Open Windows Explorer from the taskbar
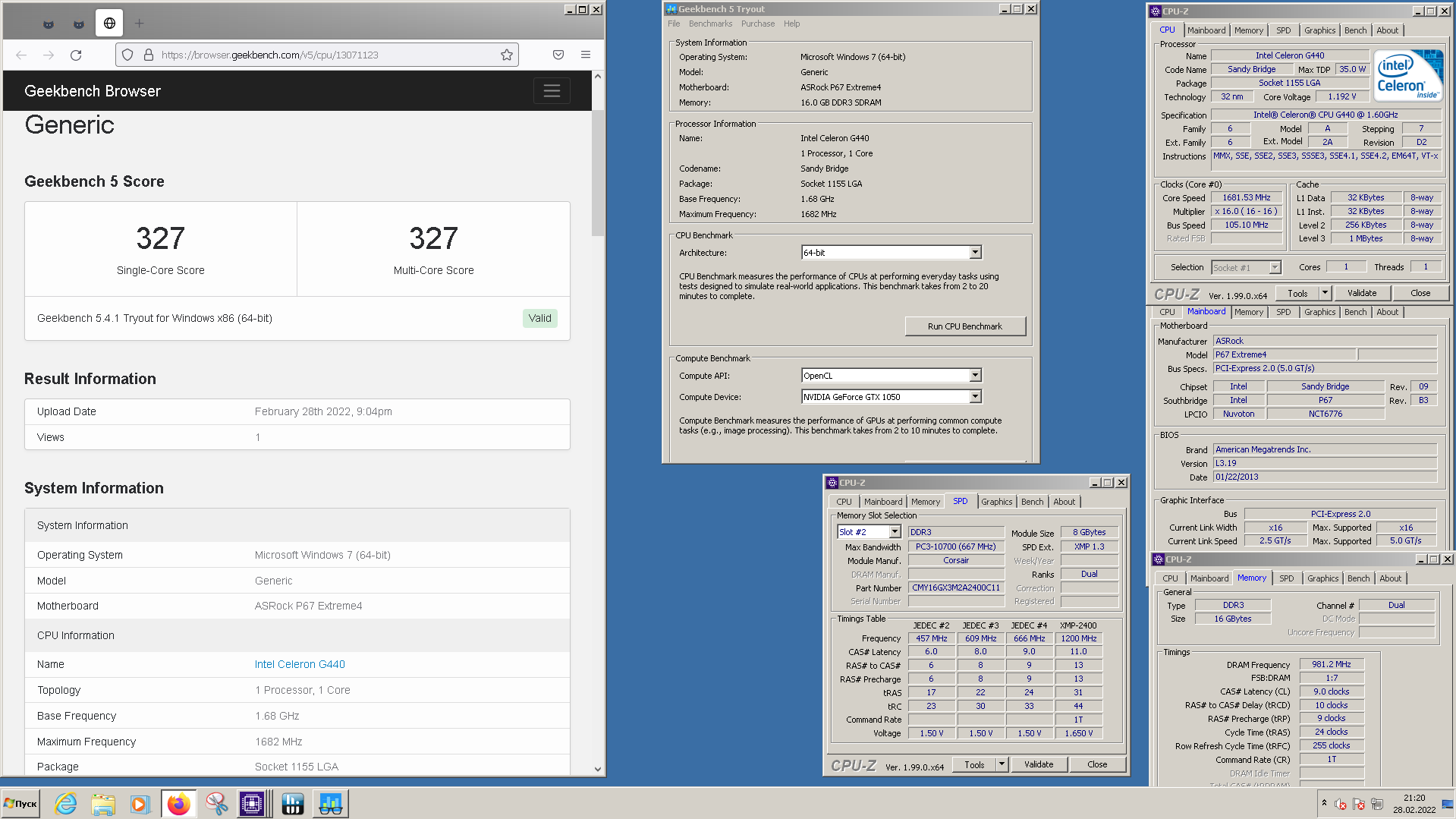Screen dimensions: 1456x819 tap(102, 804)
